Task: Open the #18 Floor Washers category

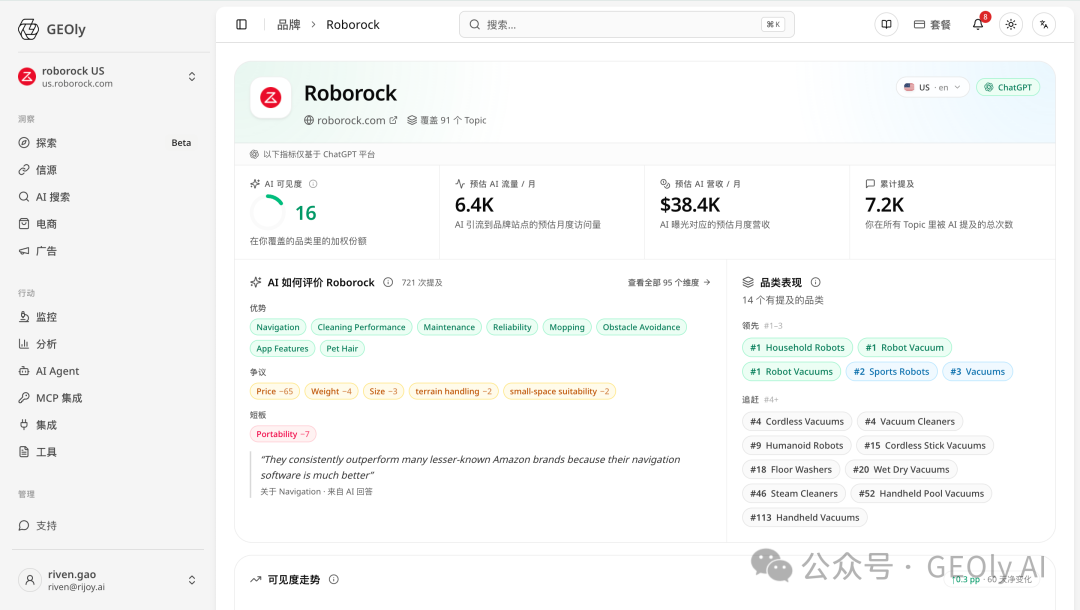Action: pyautogui.click(x=791, y=470)
